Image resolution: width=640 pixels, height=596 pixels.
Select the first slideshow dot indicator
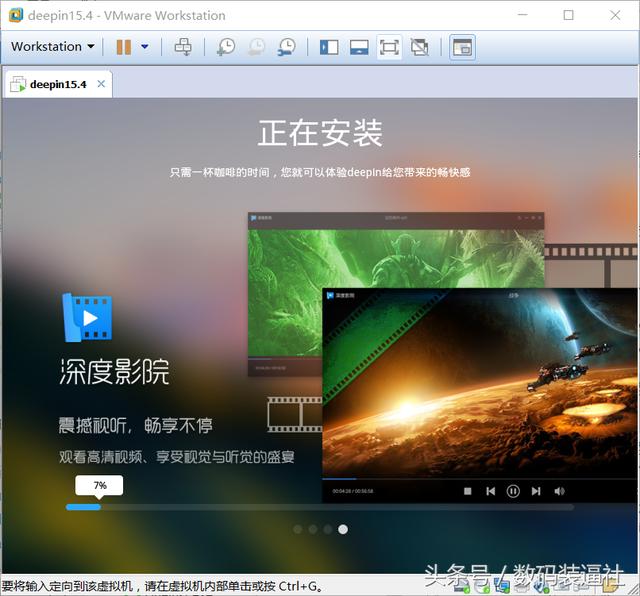click(x=298, y=529)
